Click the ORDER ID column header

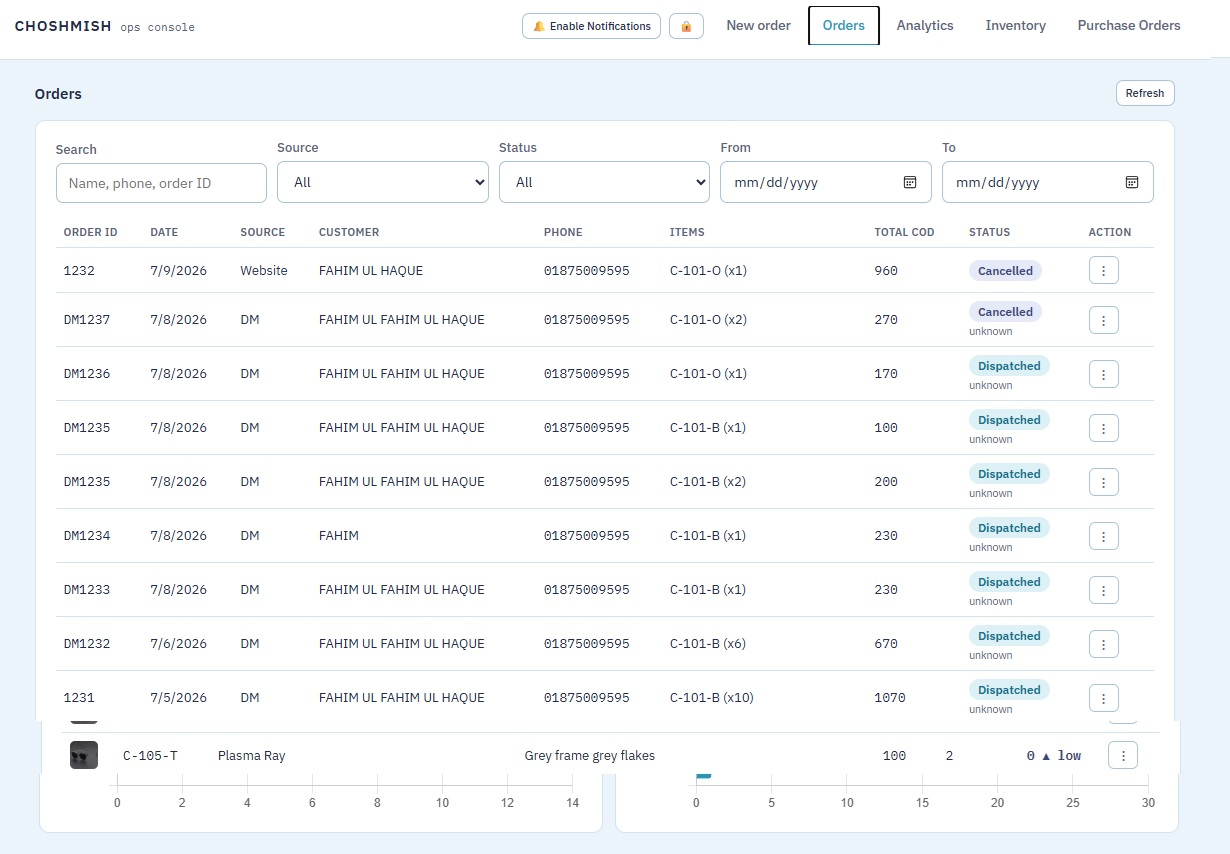pyautogui.click(x=91, y=232)
